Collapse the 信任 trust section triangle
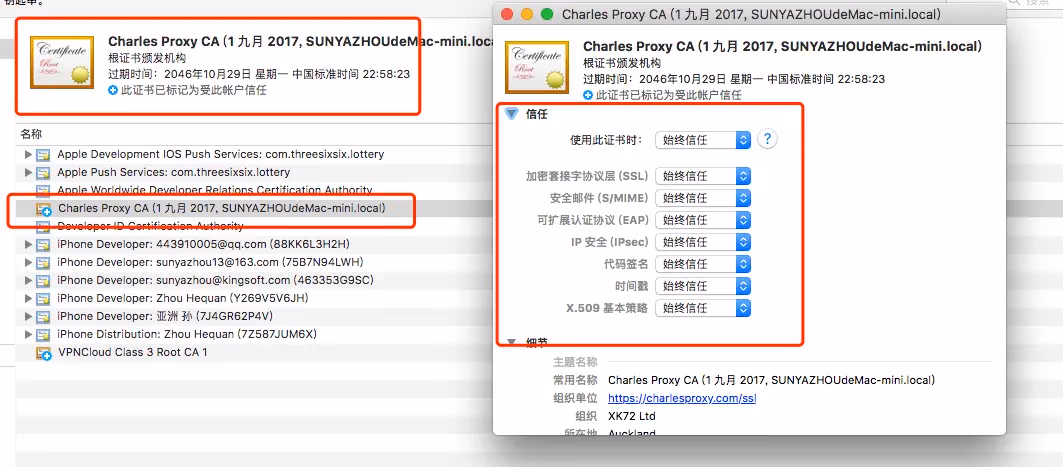The height and width of the screenshot is (467, 1063). click(x=512, y=114)
